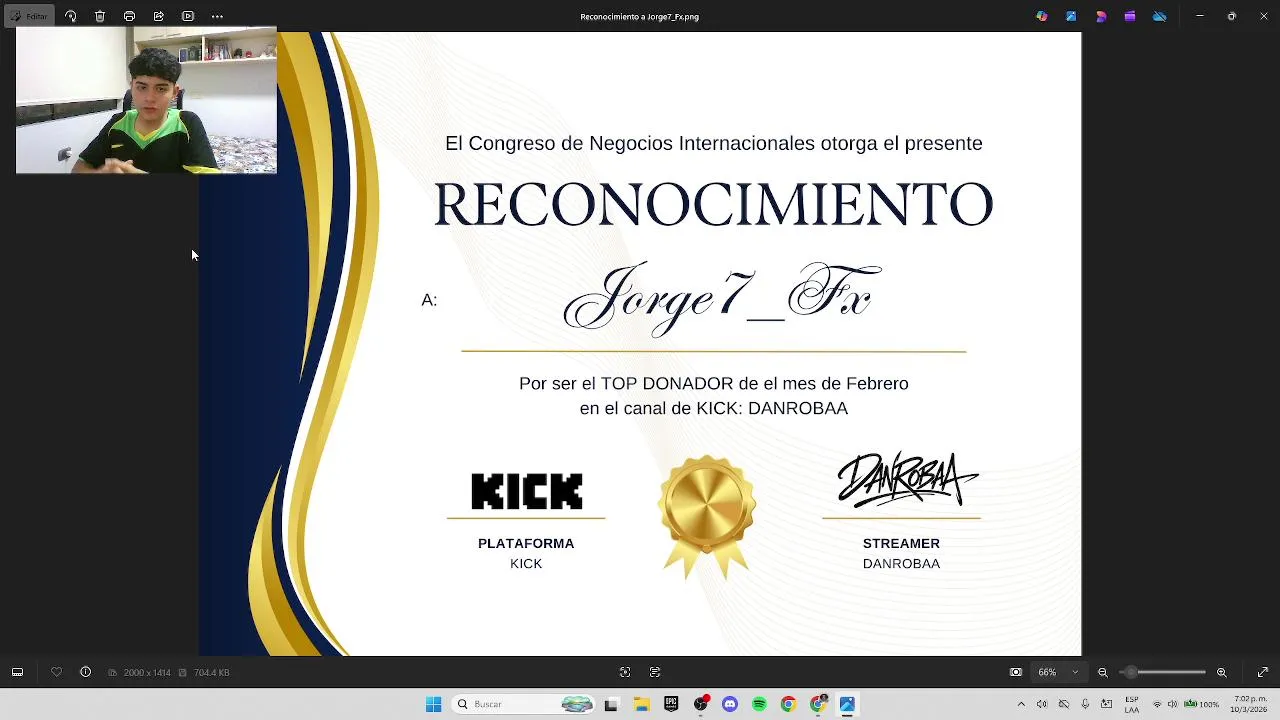Open the Editar image editor
The height and width of the screenshot is (720, 1280).
(28, 16)
